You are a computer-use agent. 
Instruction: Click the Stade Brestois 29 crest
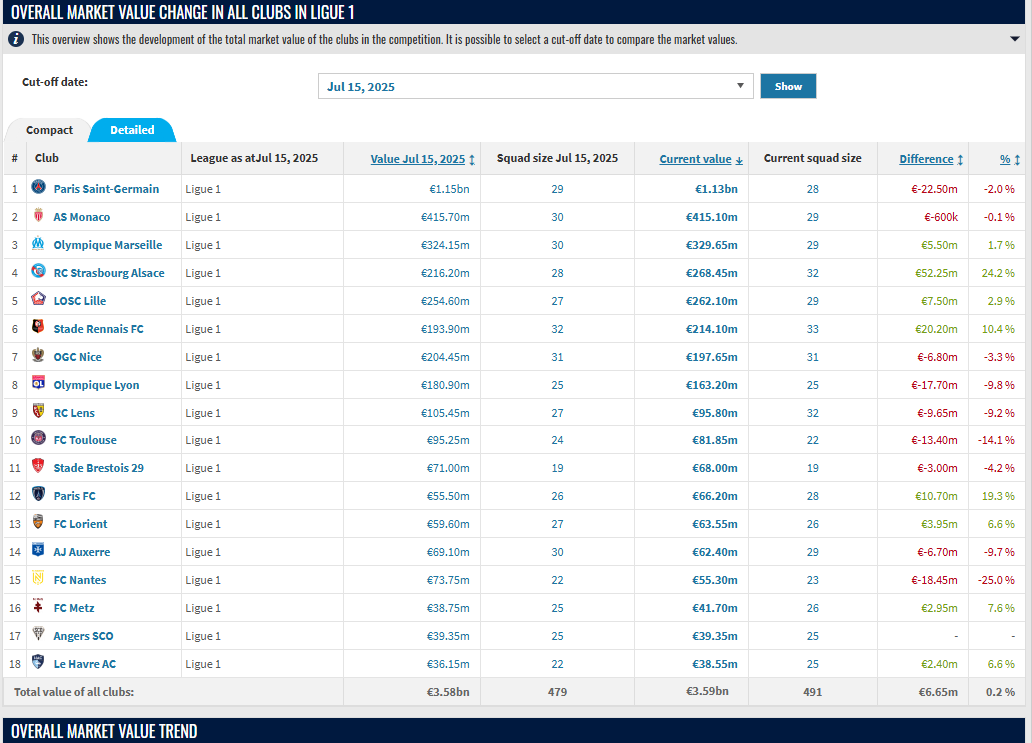coord(39,467)
